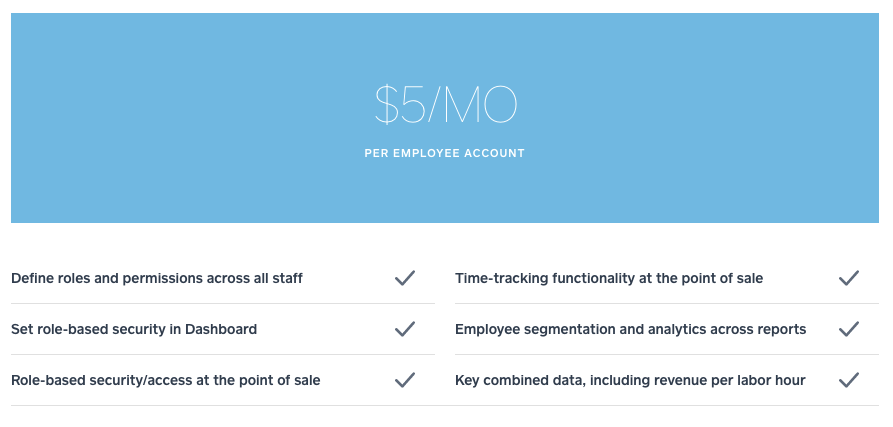
Task: Click checkmark for Role-based security/access row
Action: [405, 380]
